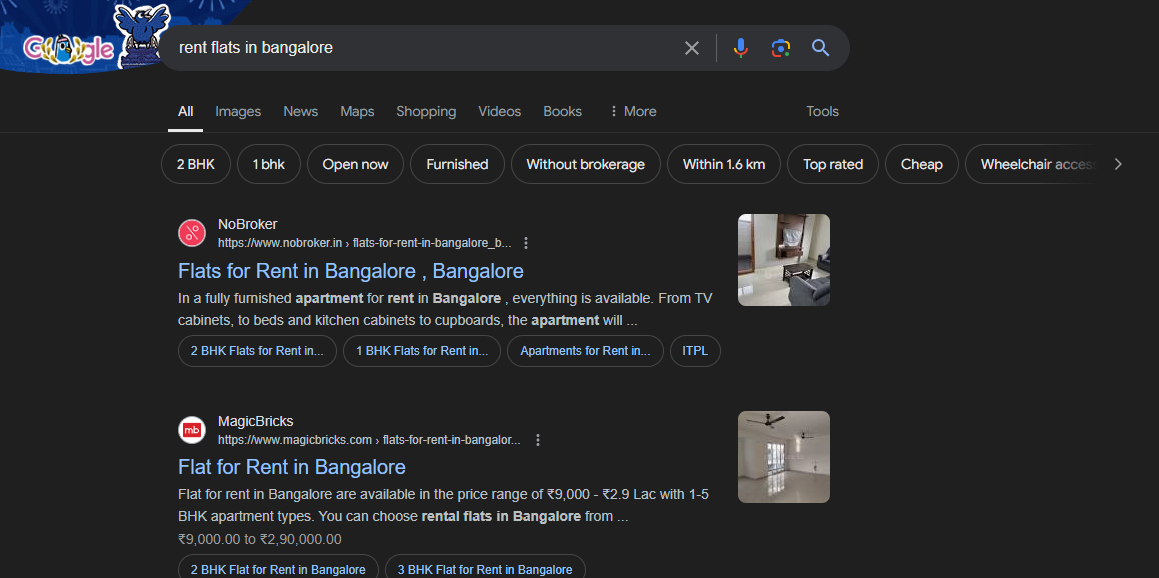This screenshot has width=1159, height=578.
Task: Filter by Within 1.6 km
Action: [x=724, y=164]
